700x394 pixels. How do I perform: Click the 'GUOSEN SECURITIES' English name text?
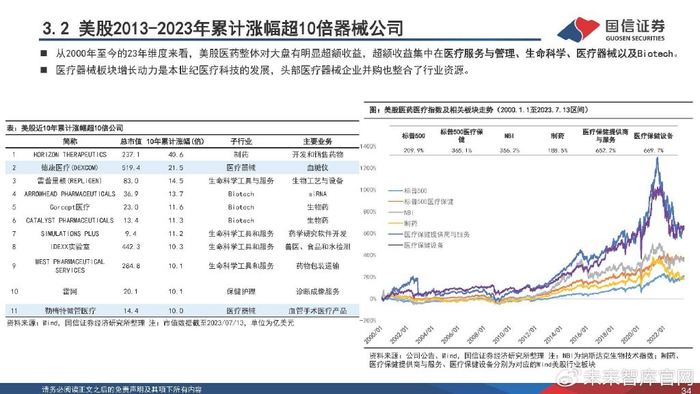(x=635, y=38)
